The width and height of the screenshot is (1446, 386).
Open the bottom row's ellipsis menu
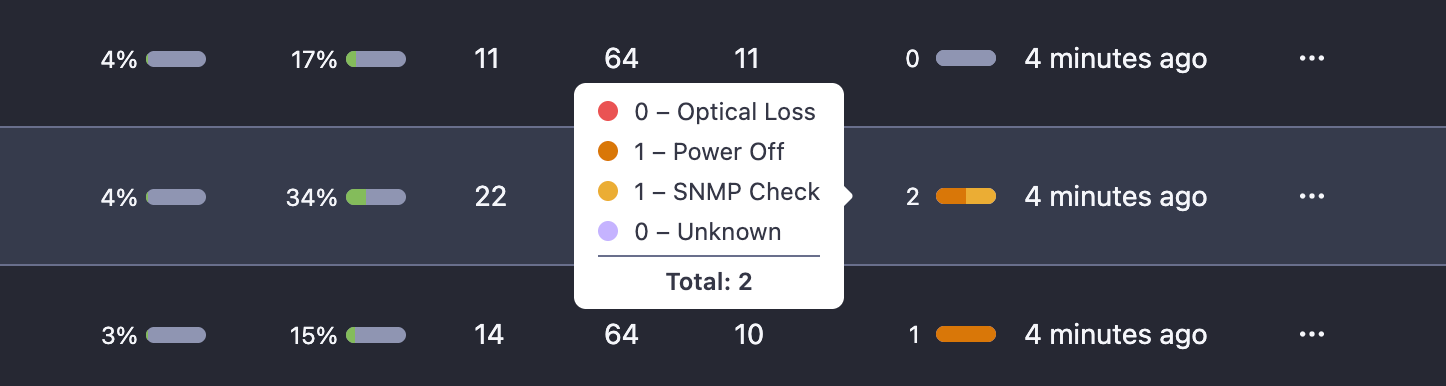pos(1311,335)
